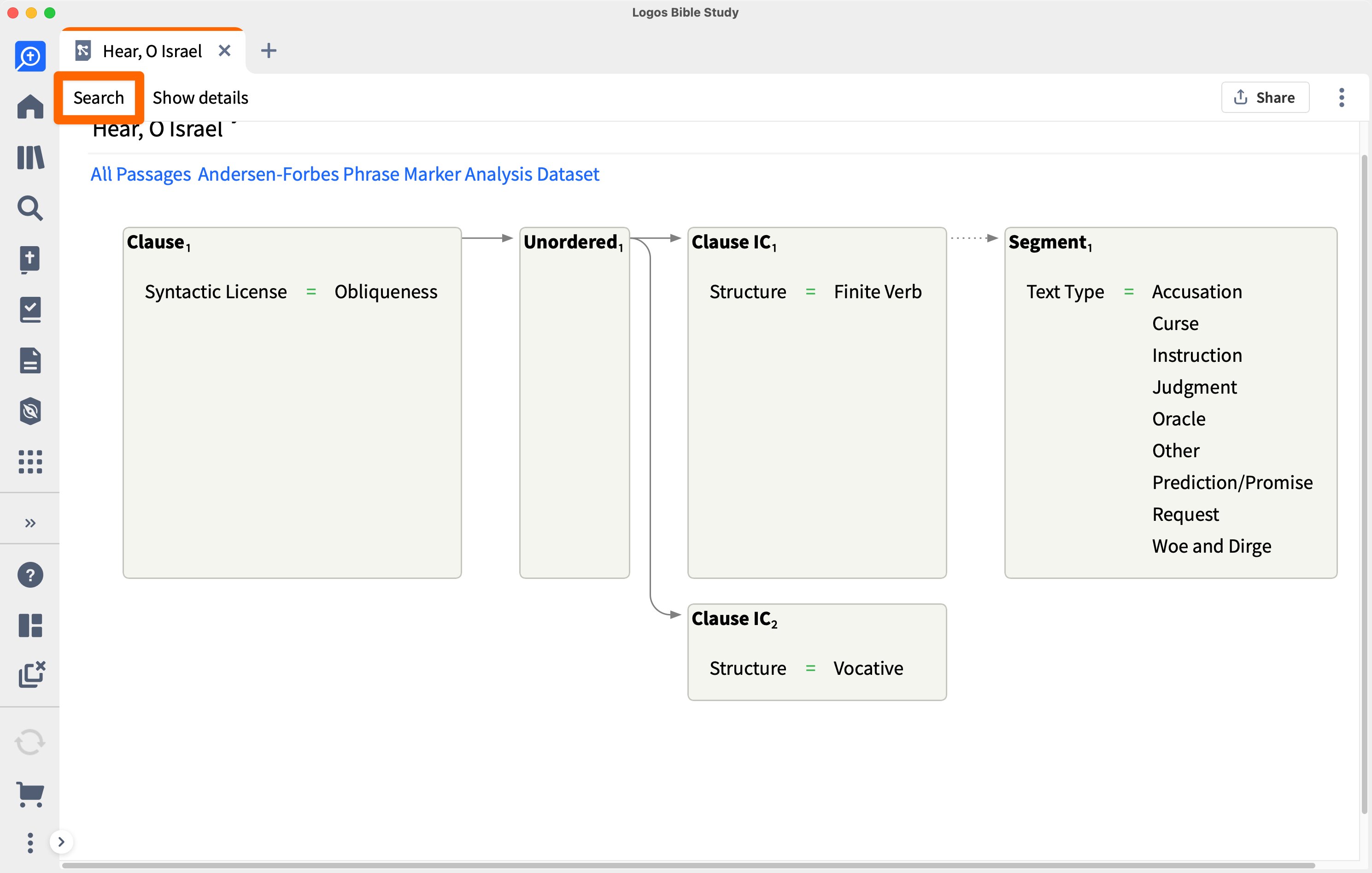1372x873 pixels.
Task: Click the Request text type value
Action: pos(1185,514)
